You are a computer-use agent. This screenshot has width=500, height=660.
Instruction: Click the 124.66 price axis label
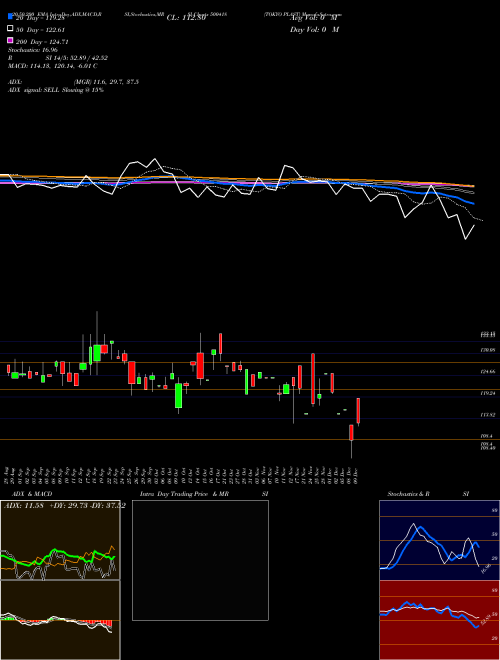tap(488, 372)
